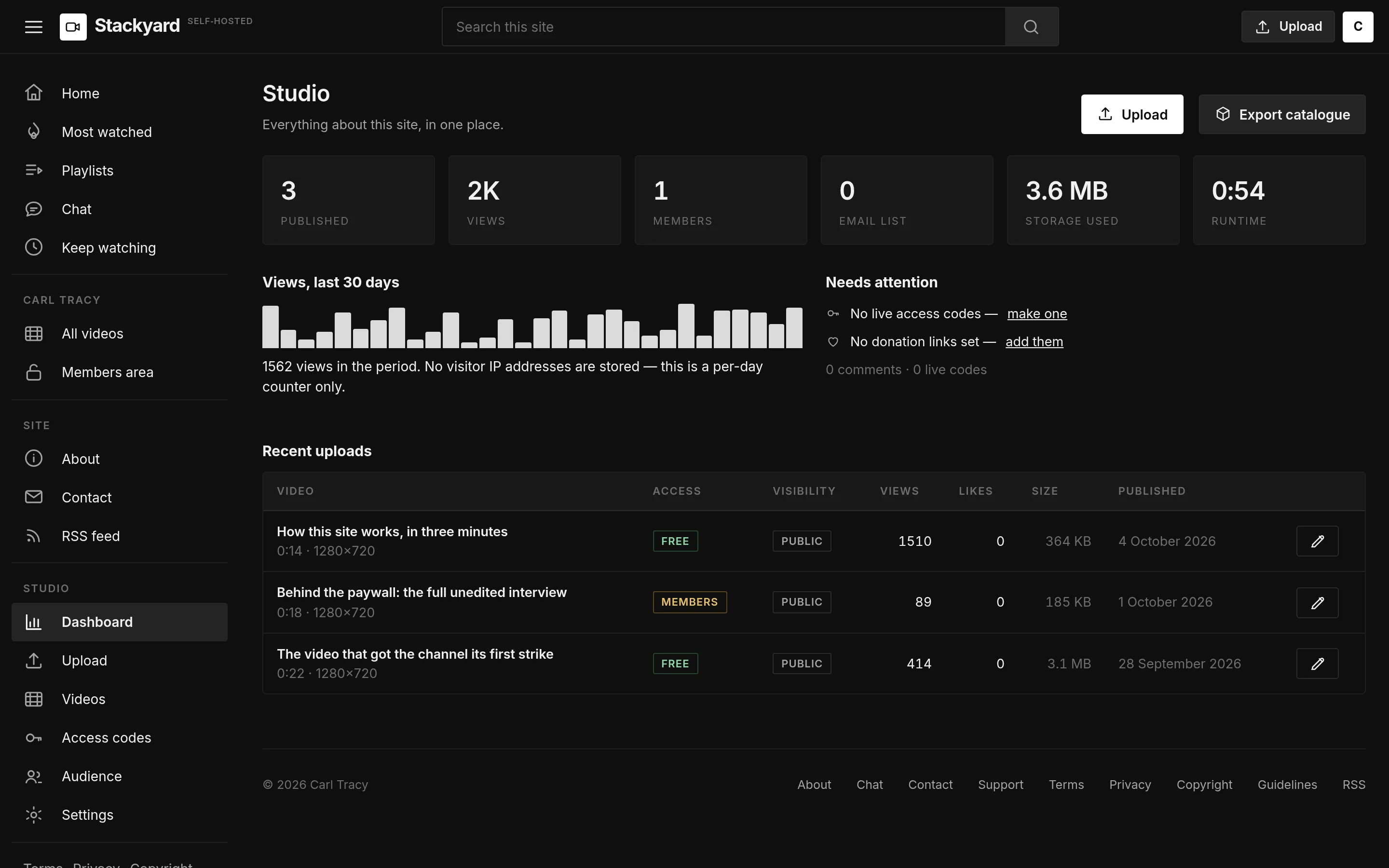Click the Access codes key icon
1389x868 pixels.
click(x=34, y=738)
